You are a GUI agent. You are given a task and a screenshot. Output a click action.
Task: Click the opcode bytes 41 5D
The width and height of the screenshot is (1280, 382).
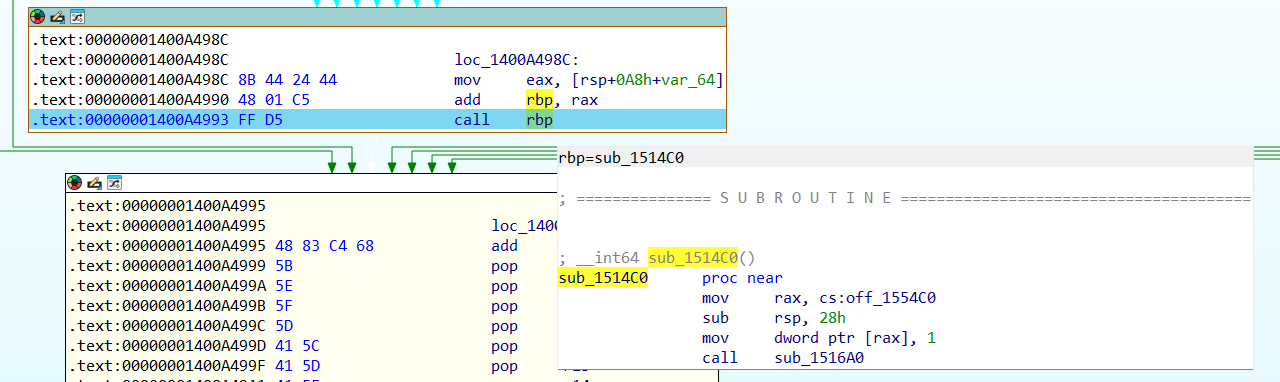point(298,366)
